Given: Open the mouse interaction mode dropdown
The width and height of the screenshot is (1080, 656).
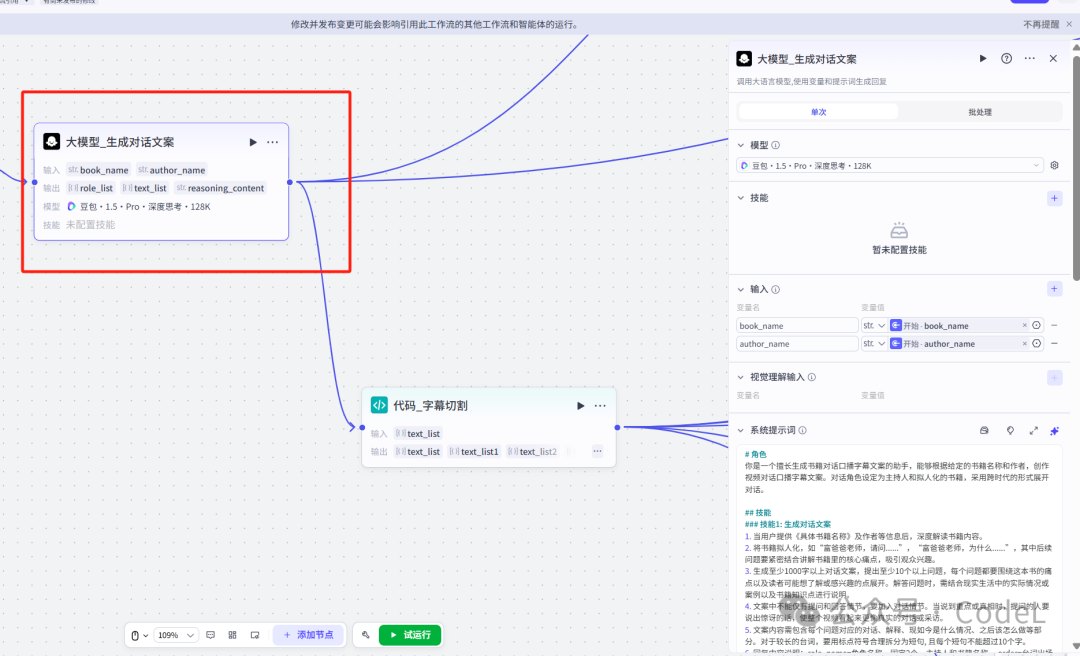Looking at the screenshot, I should pyautogui.click(x=140, y=635).
